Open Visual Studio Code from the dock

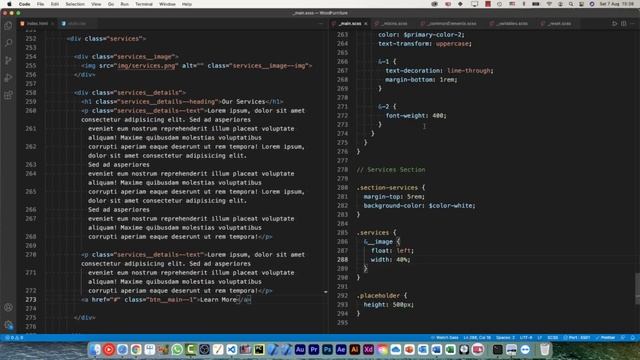point(231,349)
